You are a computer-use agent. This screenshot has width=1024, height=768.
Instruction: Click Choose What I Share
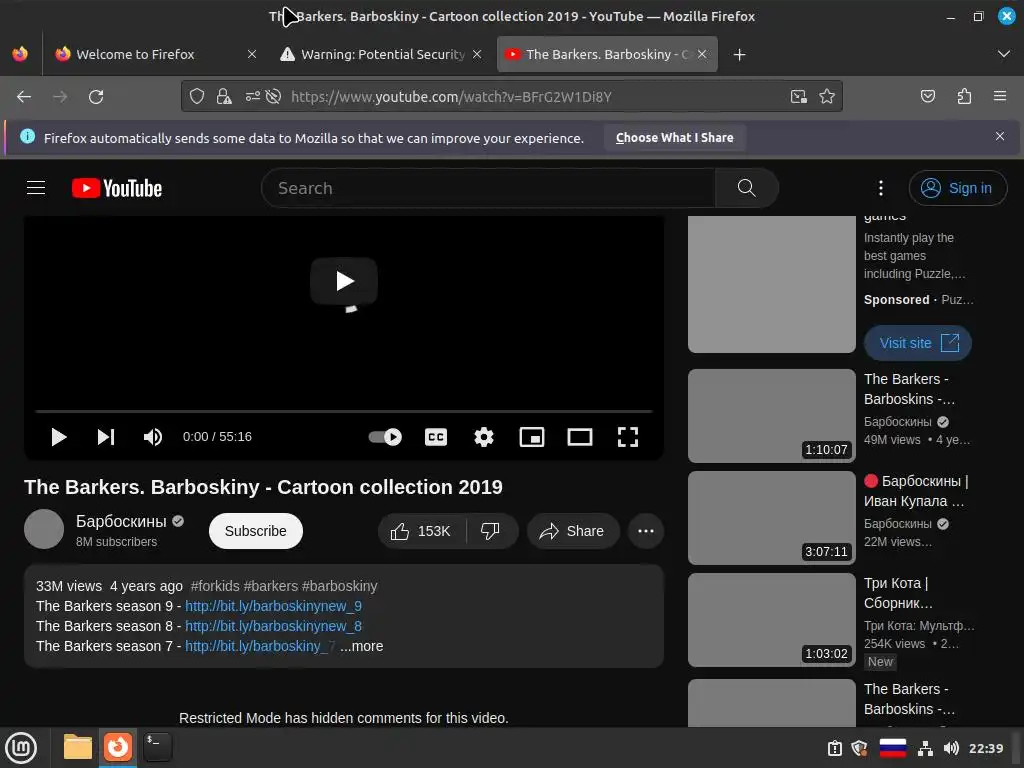click(x=674, y=138)
